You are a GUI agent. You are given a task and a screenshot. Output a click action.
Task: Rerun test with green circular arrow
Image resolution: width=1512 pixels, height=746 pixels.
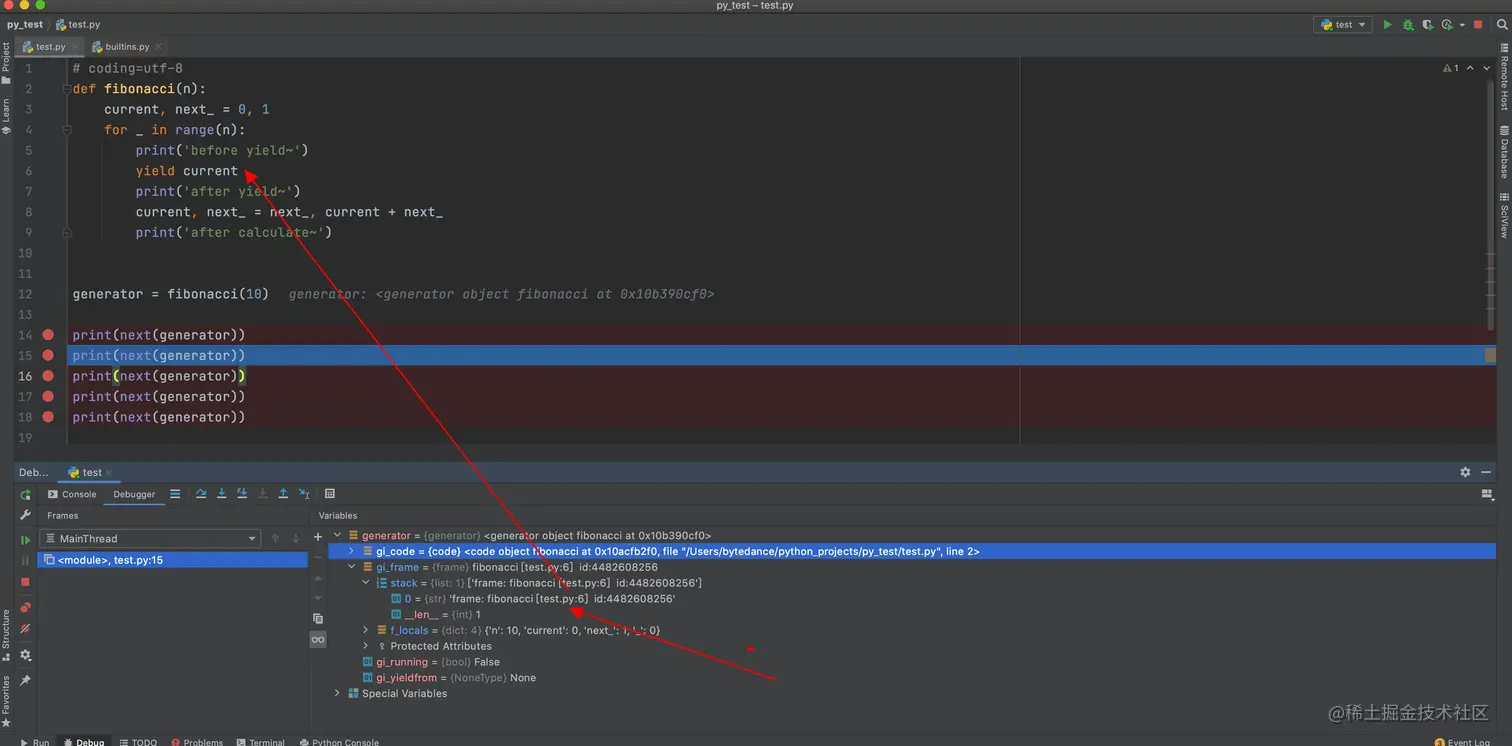tap(26, 495)
